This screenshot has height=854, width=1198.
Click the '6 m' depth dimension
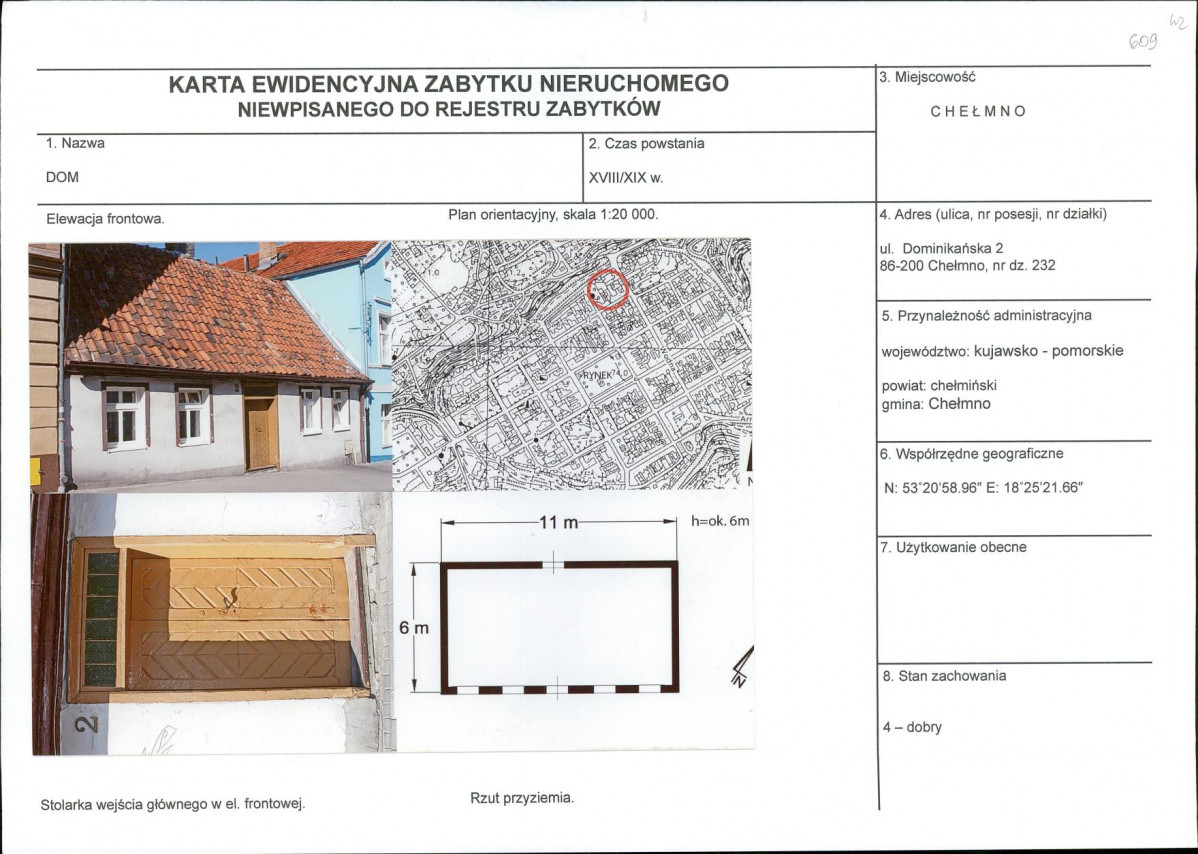[414, 629]
